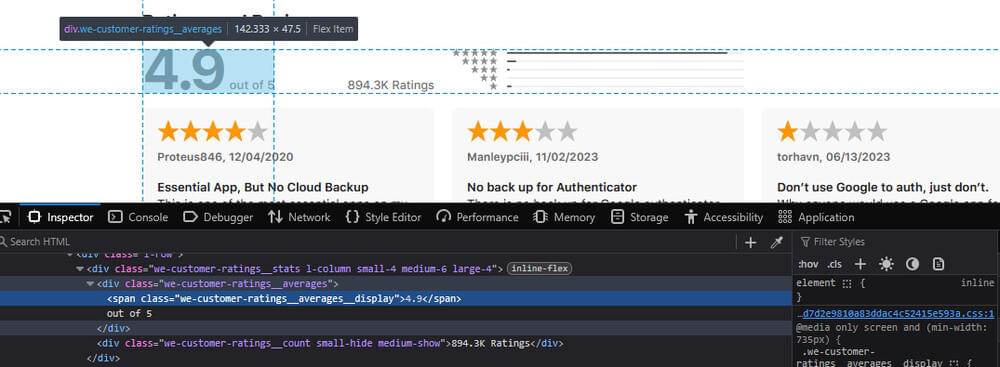Collapse the we-customer-ratings__averages div node
The image size is (1000, 367).
pyautogui.click(x=91, y=284)
